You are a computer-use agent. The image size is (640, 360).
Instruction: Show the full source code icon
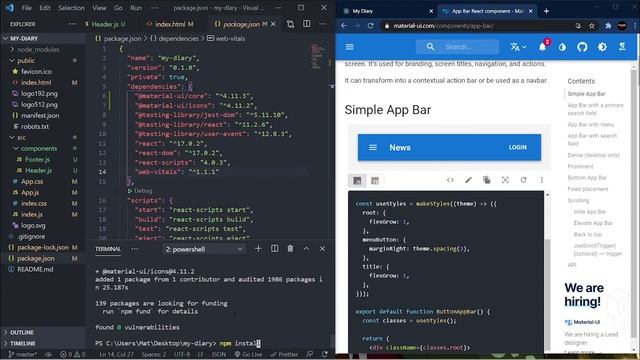click(x=450, y=180)
